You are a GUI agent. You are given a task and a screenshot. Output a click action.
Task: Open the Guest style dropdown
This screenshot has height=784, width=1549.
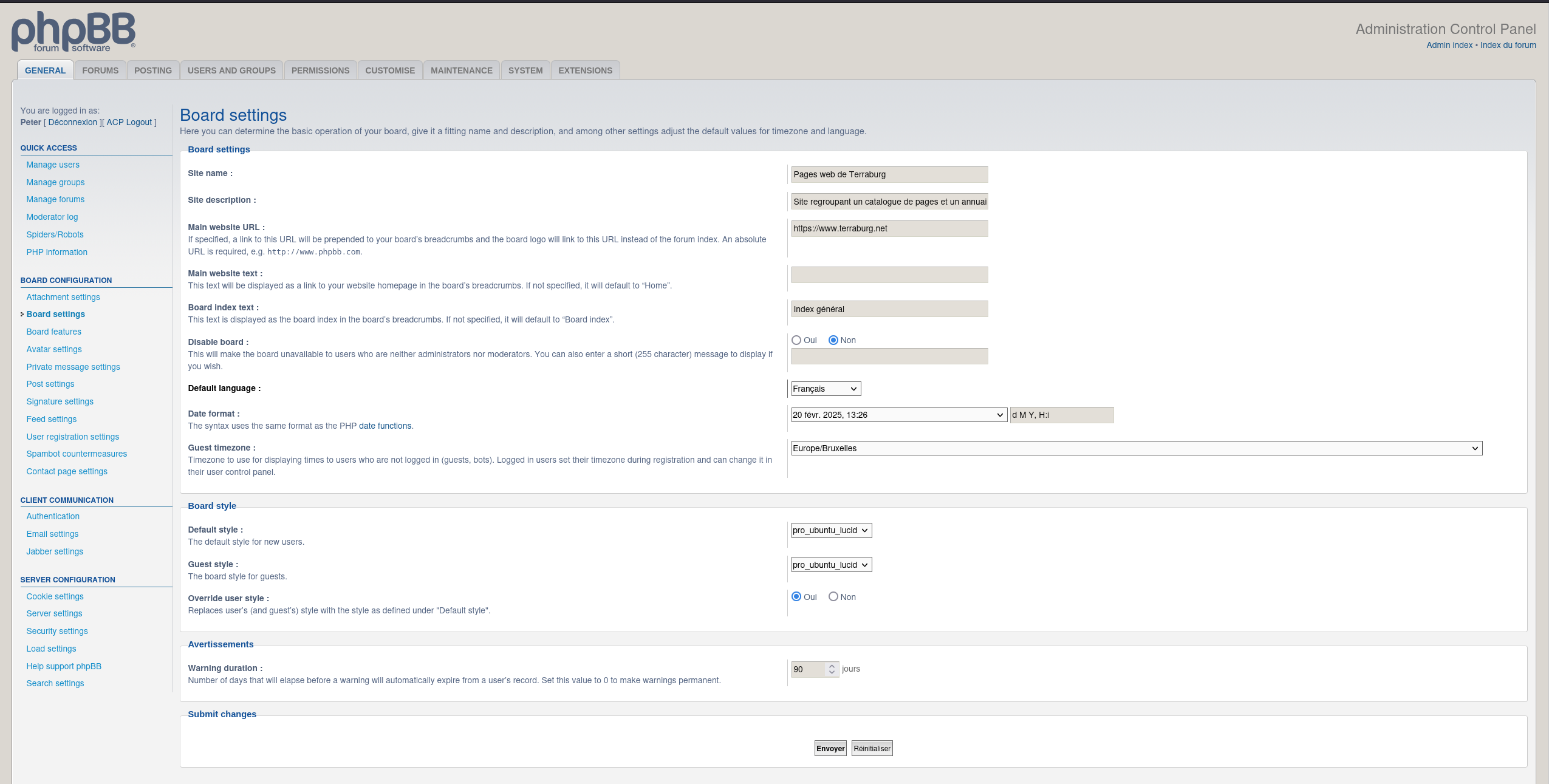coord(830,565)
